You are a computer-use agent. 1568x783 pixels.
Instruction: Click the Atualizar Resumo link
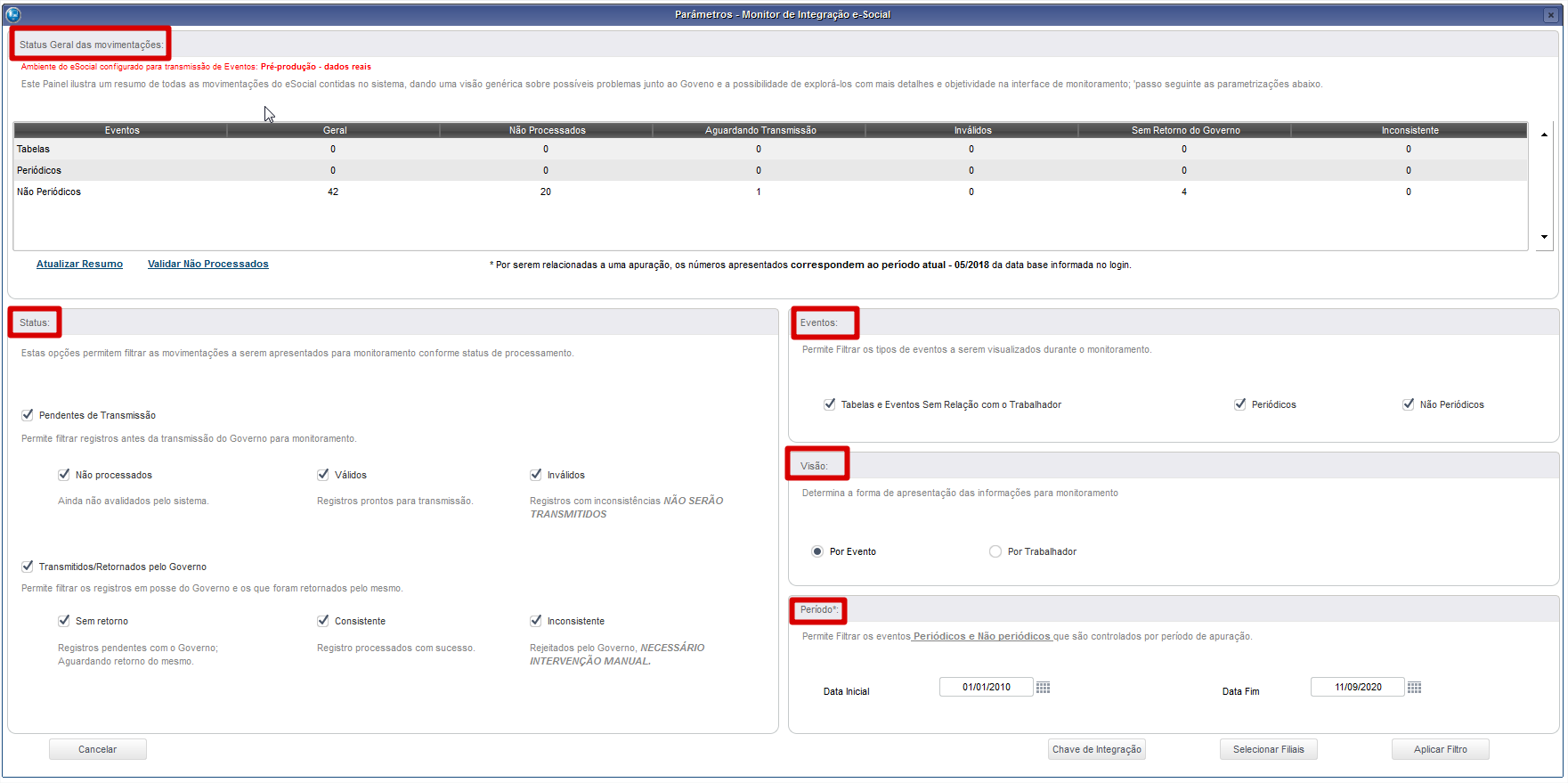(x=79, y=264)
